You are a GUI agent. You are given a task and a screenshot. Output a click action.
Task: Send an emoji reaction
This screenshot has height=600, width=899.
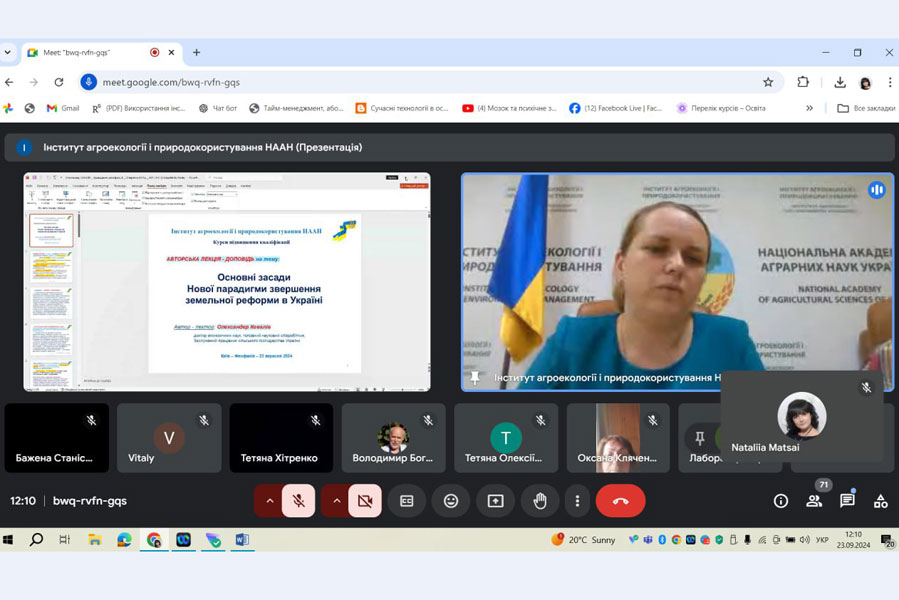point(451,501)
